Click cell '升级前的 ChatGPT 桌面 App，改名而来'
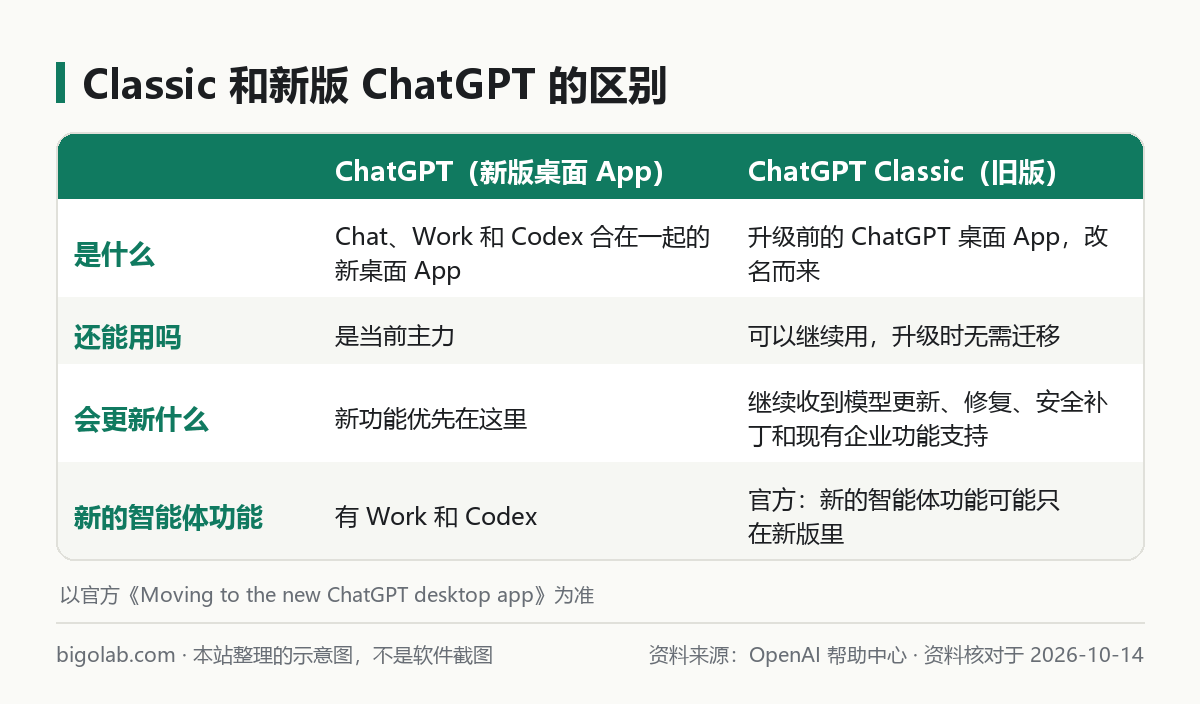1200x704 pixels. (928, 254)
